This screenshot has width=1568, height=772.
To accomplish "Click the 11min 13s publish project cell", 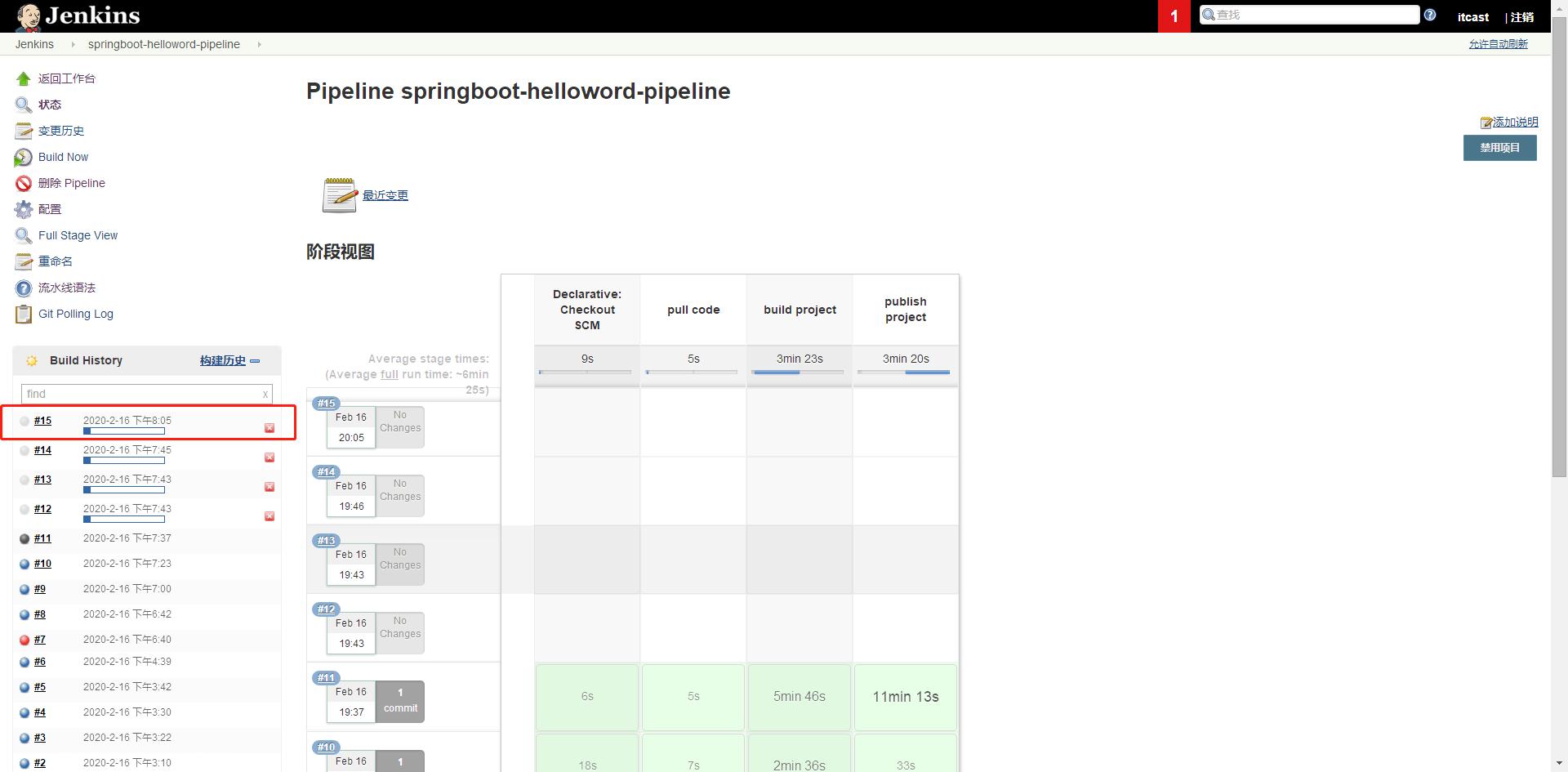I will (906, 697).
